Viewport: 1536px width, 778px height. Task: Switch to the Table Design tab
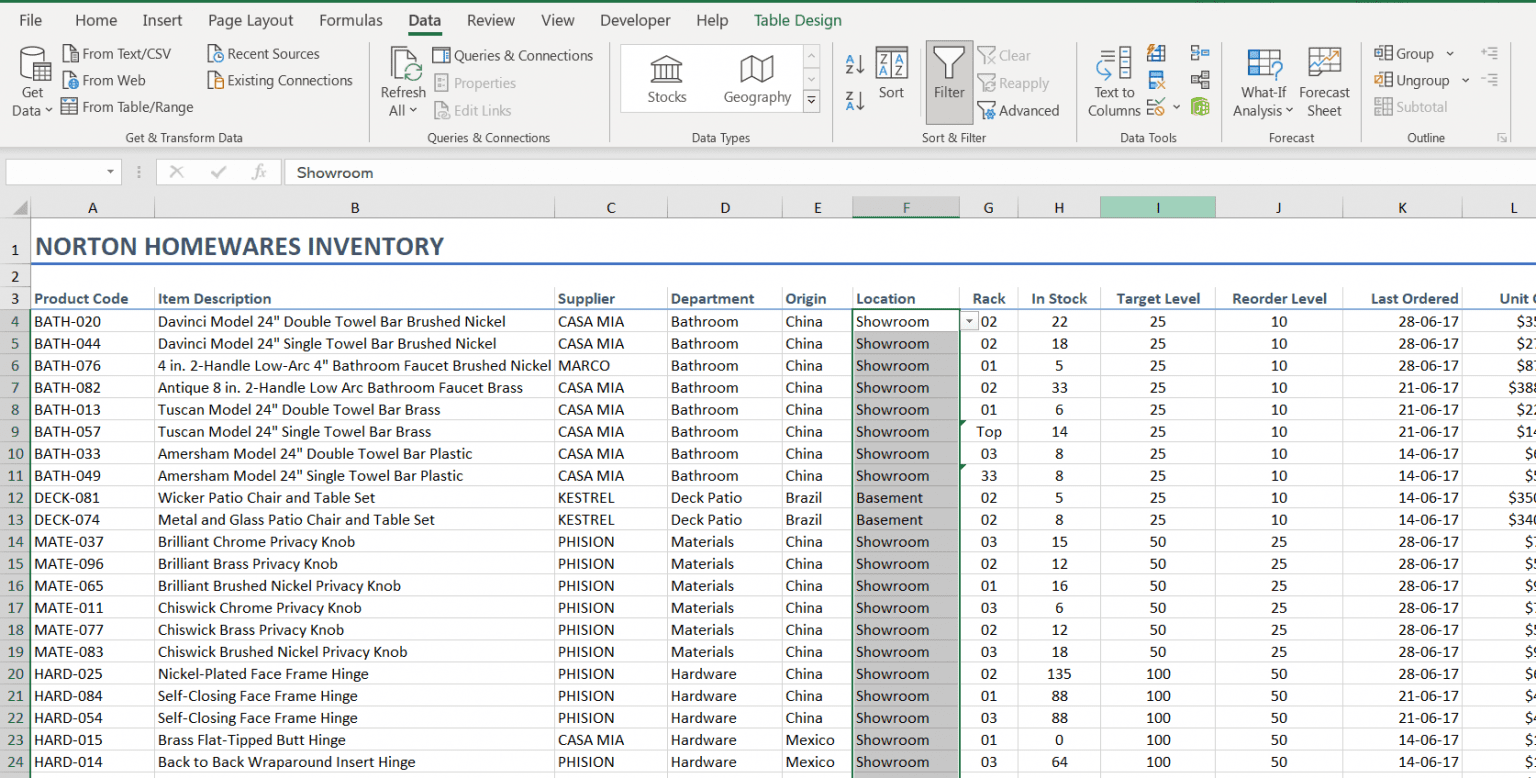click(x=797, y=20)
